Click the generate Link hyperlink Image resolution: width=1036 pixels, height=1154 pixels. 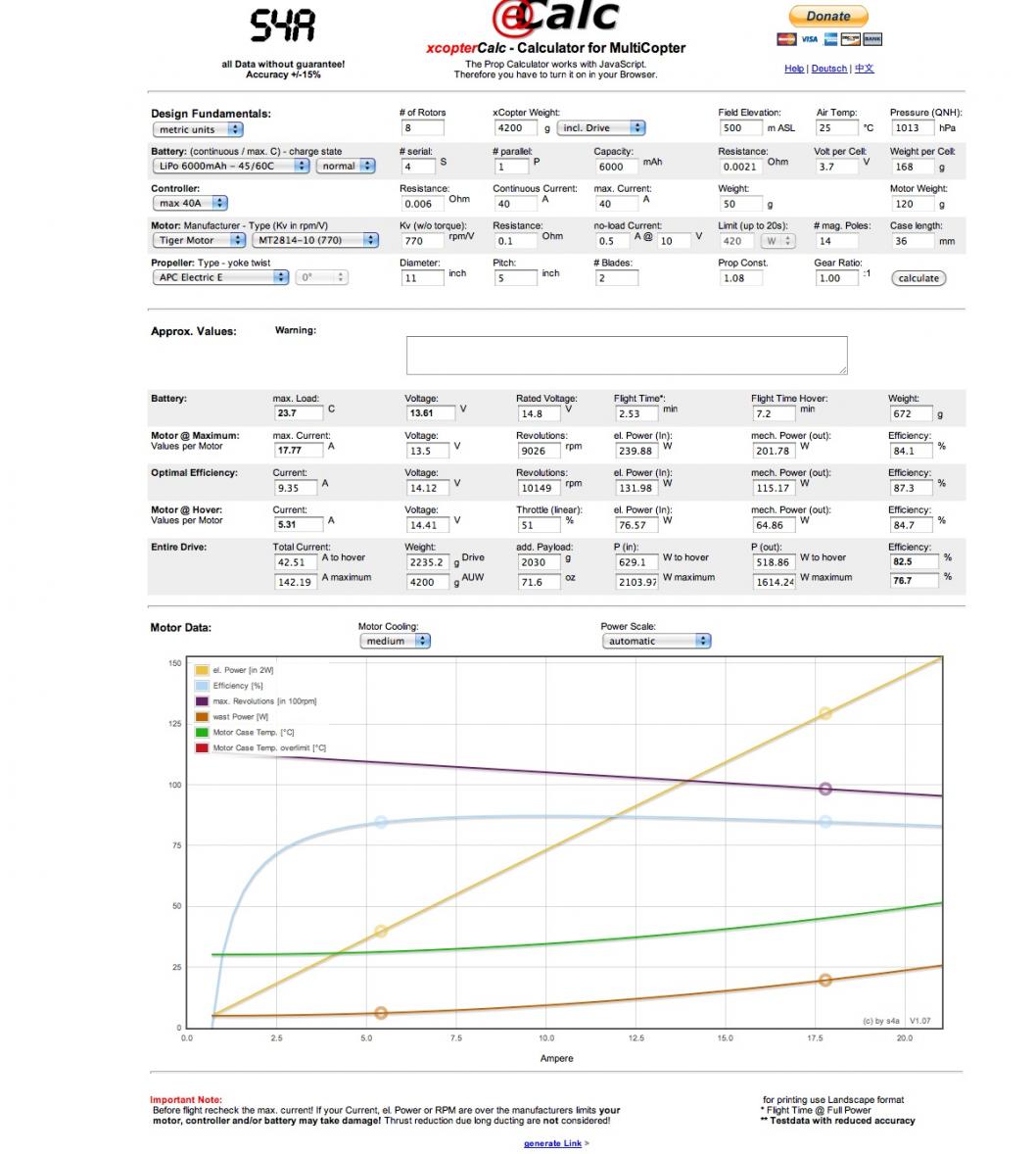point(552,1143)
